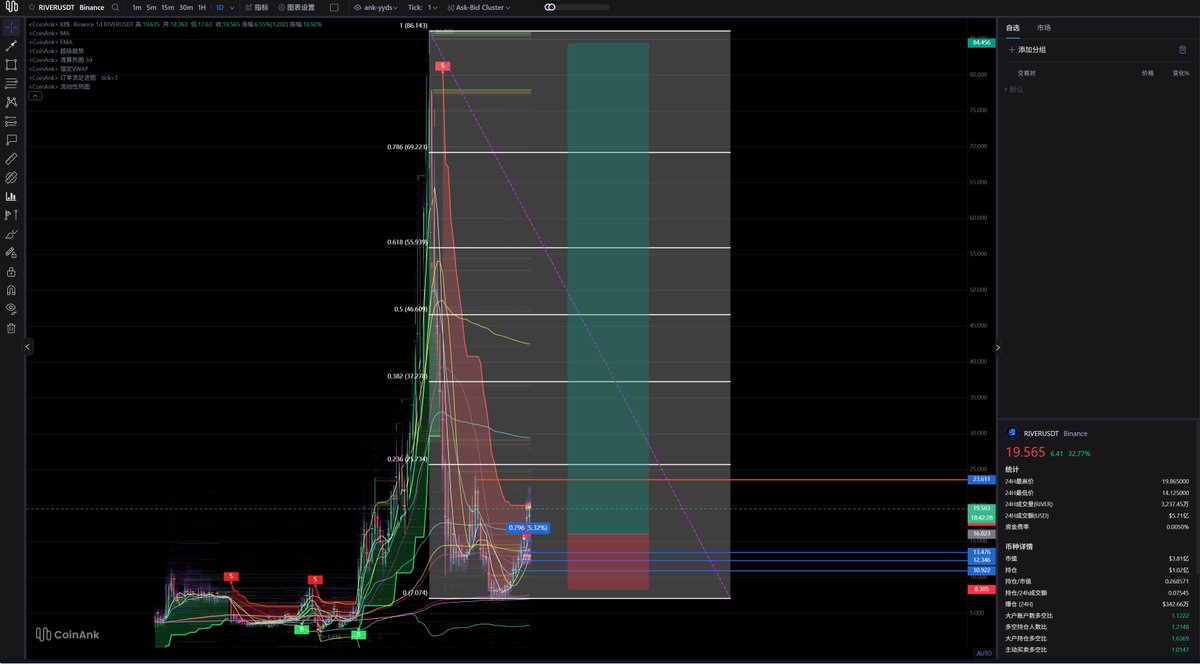Click the striped circle tool in left toolbar

11,177
